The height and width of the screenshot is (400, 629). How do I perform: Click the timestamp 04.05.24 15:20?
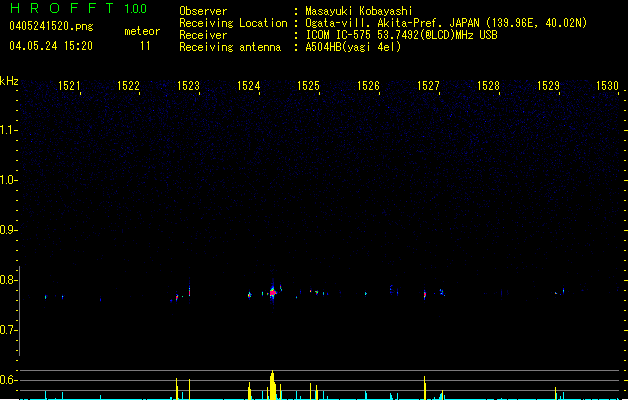tap(51, 46)
